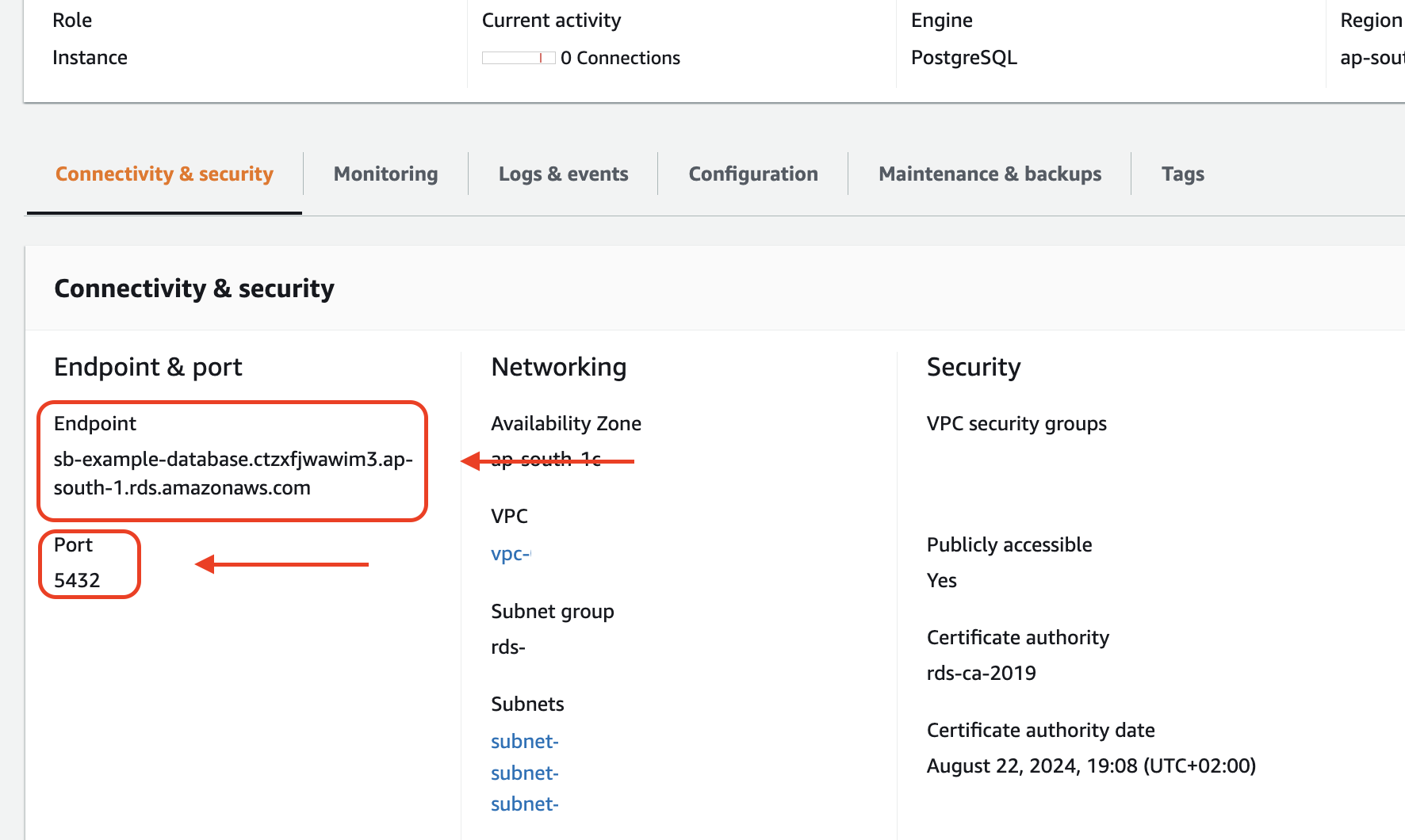
Task: Switch to the Monitoring tab
Action: 385,174
